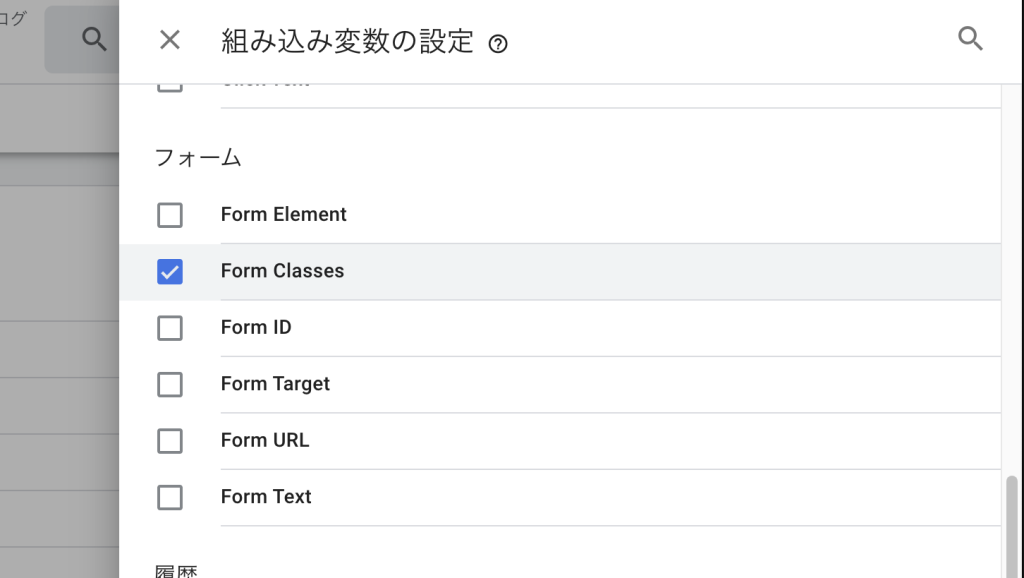Click the Form Target label text

[275, 384]
